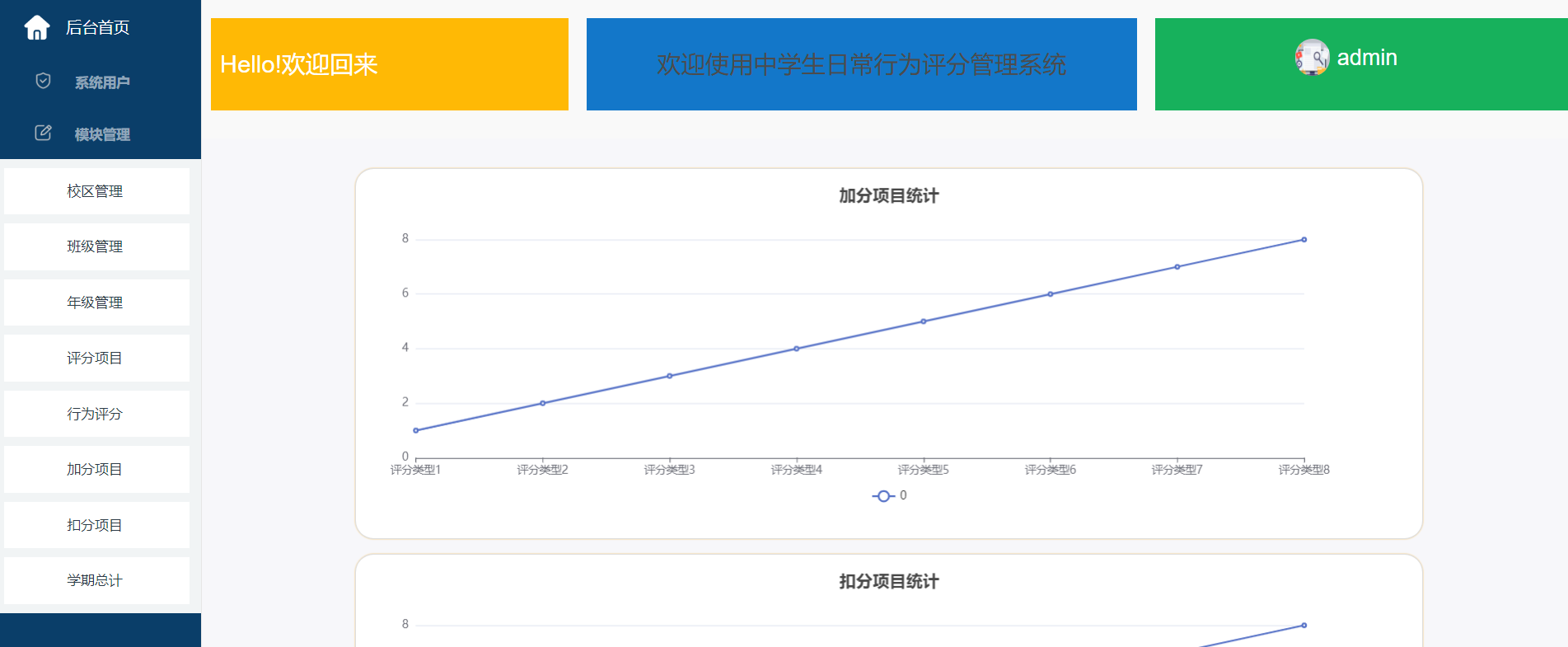Click the x-axis label 评分类型1
The image size is (1568, 647).
click(x=416, y=470)
